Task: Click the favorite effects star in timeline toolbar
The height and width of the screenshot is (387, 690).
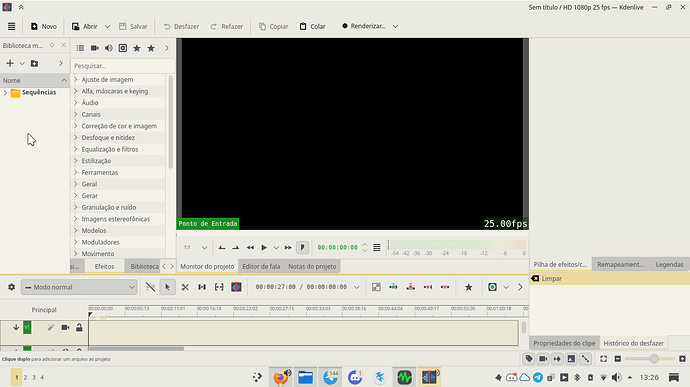Action: [x=469, y=287]
